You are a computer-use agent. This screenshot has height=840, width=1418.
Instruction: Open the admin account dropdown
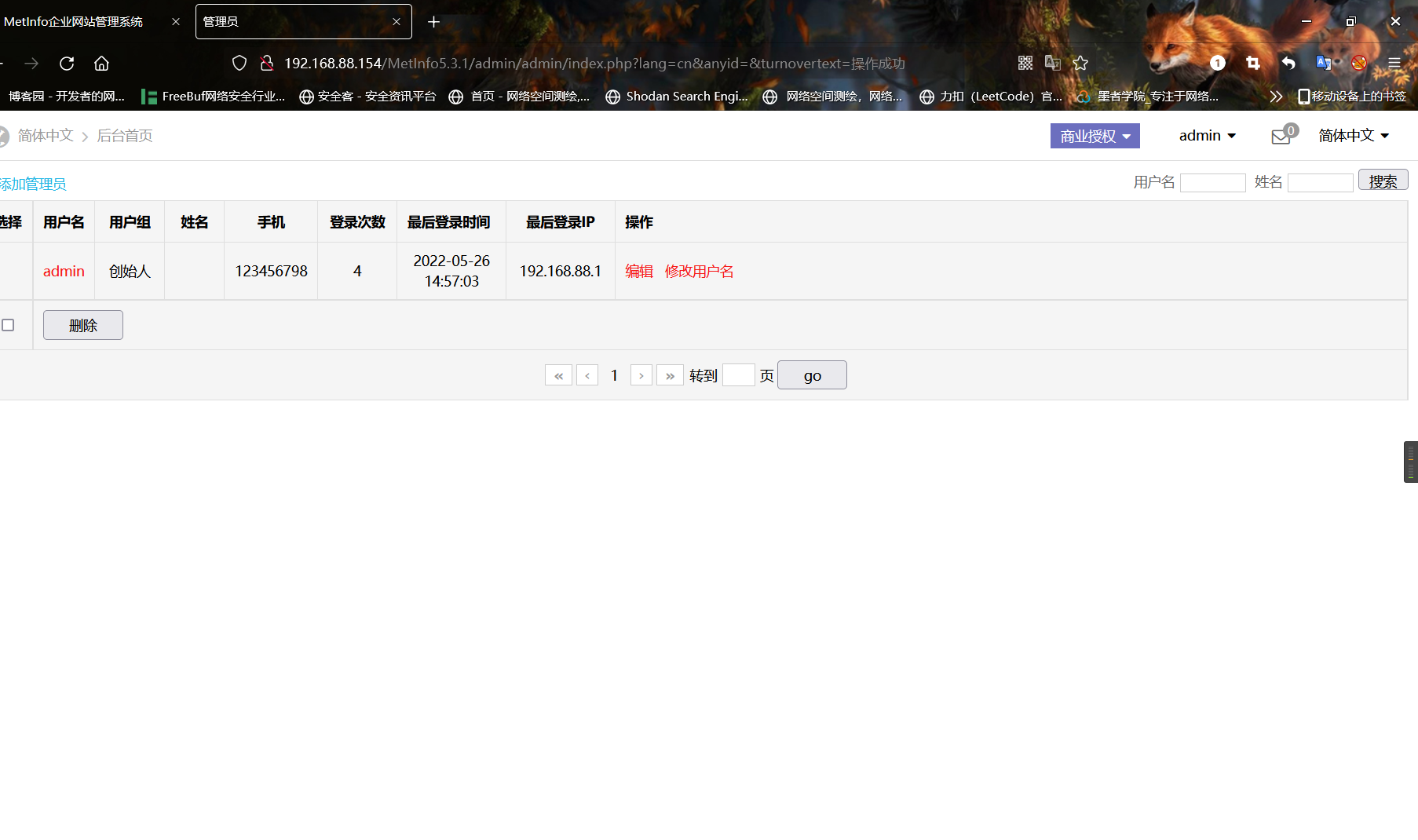click(1208, 136)
